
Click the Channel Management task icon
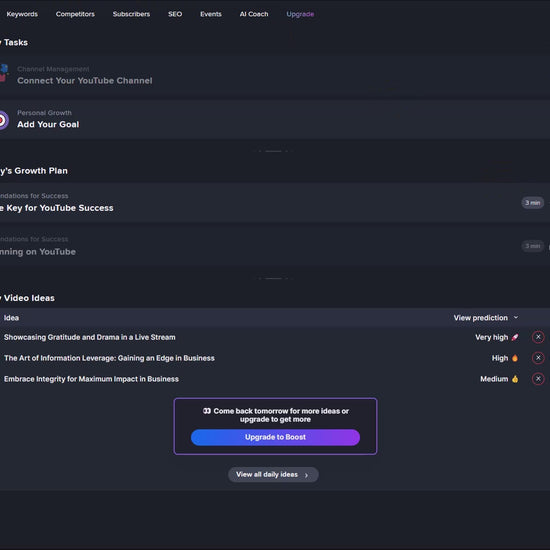(x=4, y=73)
